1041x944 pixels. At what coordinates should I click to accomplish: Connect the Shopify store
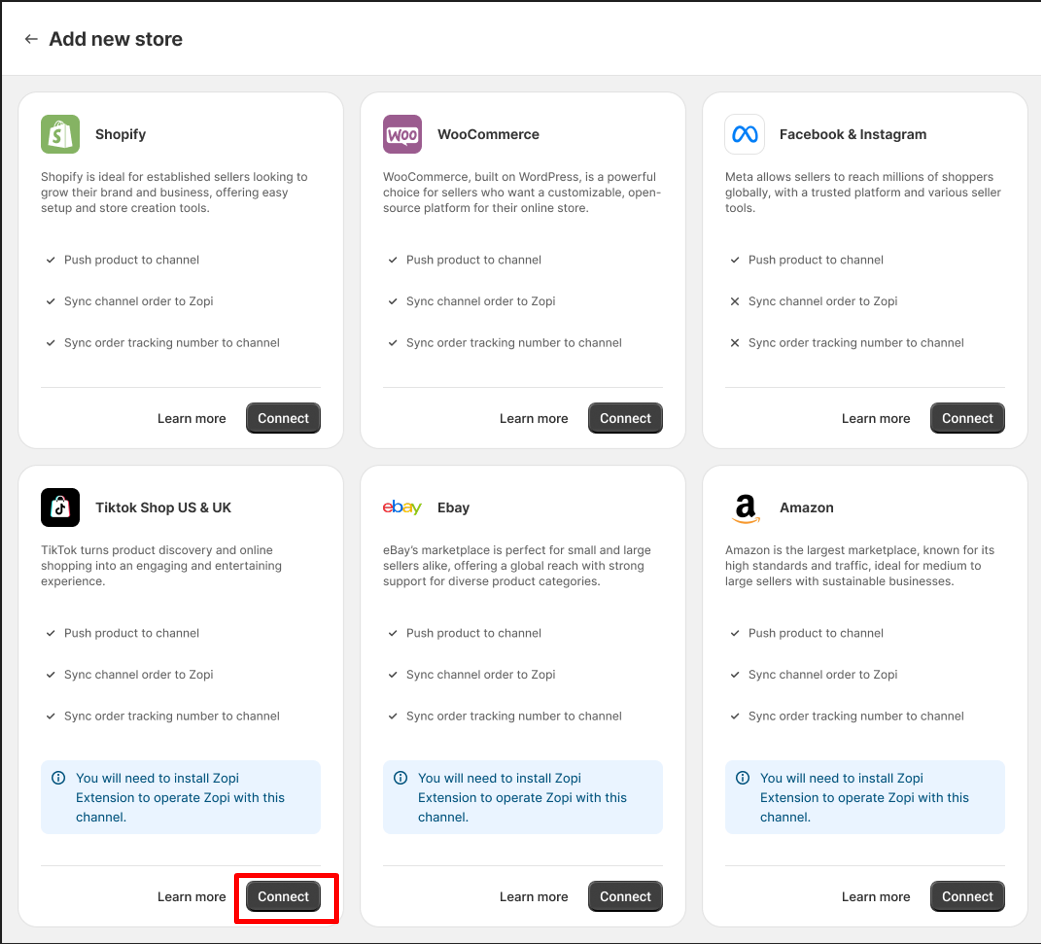click(x=283, y=418)
